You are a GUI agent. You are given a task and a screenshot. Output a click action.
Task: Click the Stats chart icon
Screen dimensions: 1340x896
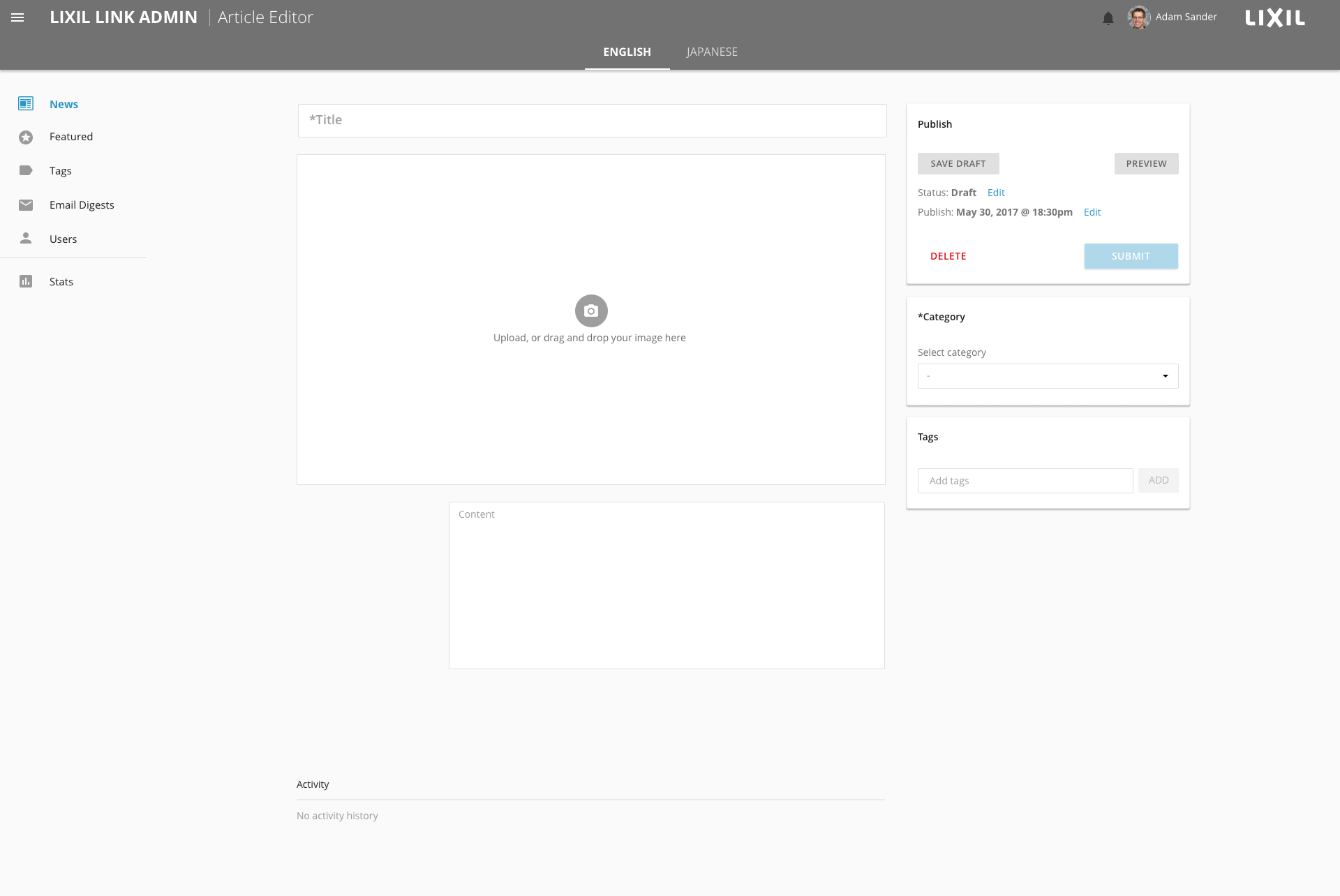[x=26, y=281]
